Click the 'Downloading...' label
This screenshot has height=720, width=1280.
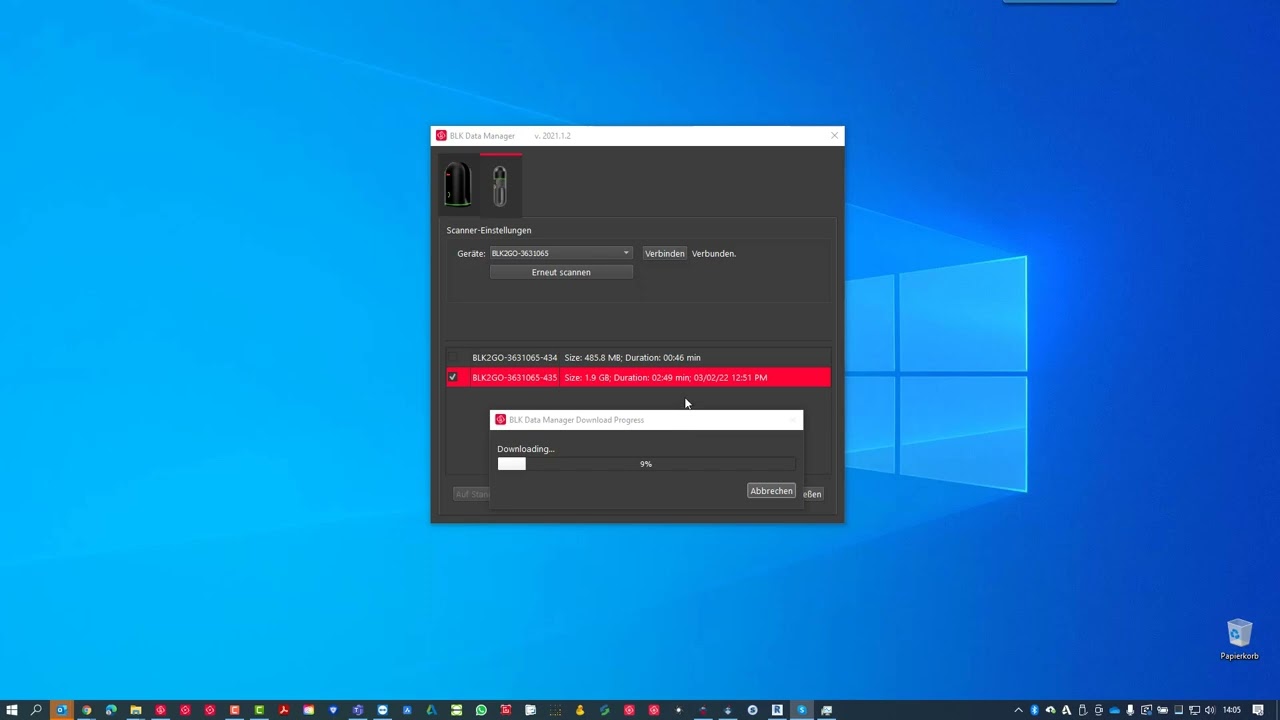[526, 449]
